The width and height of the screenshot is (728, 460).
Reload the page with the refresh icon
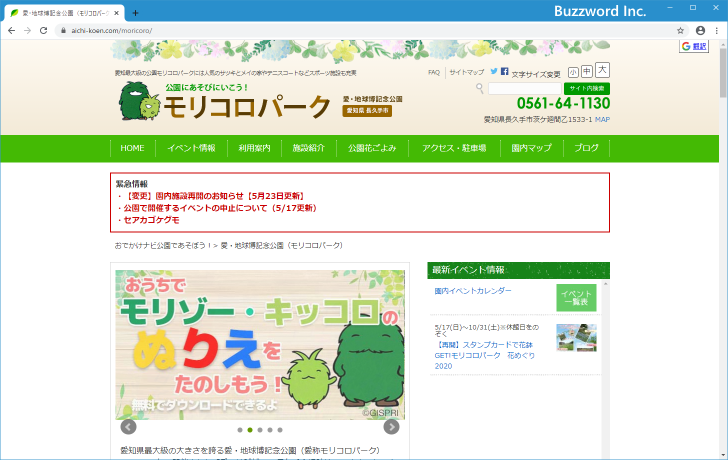(44, 31)
